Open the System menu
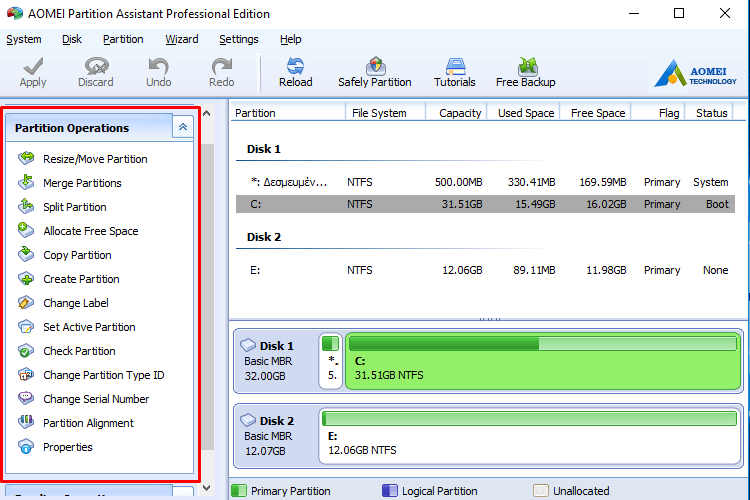This screenshot has width=750, height=500. [x=24, y=39]
